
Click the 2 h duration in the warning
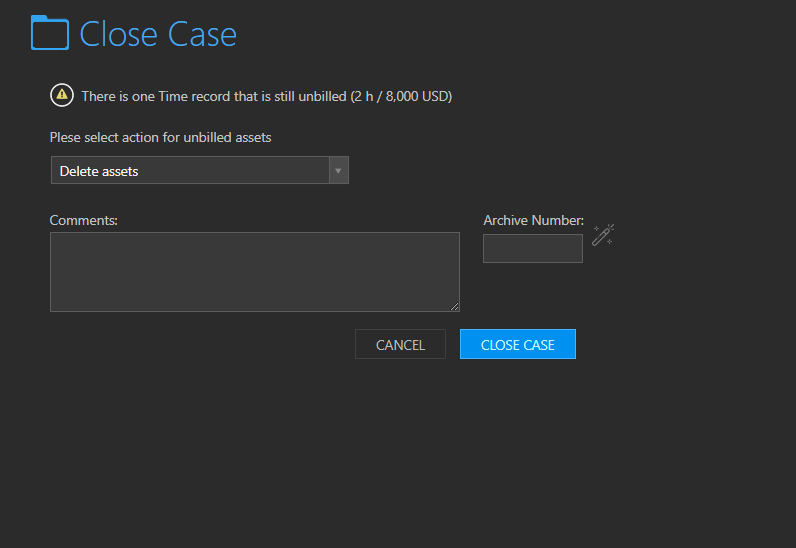pos(364,96)
